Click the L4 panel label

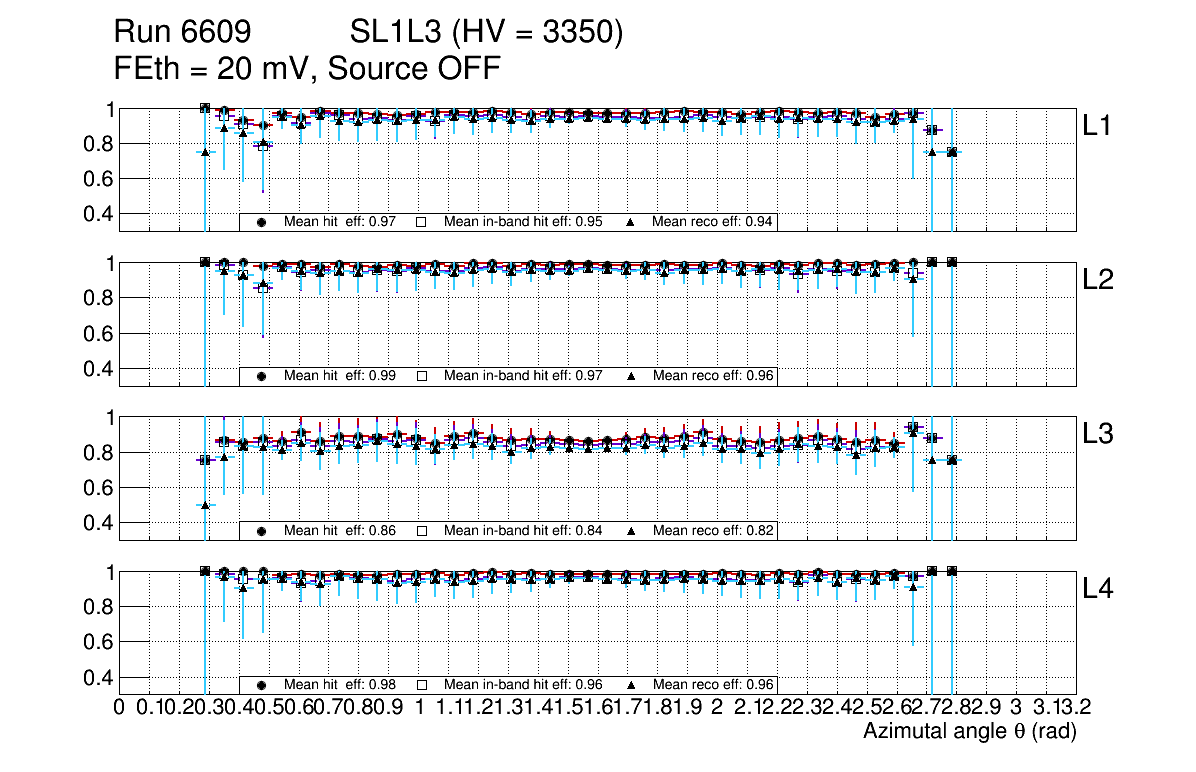tap(1098, 589)
